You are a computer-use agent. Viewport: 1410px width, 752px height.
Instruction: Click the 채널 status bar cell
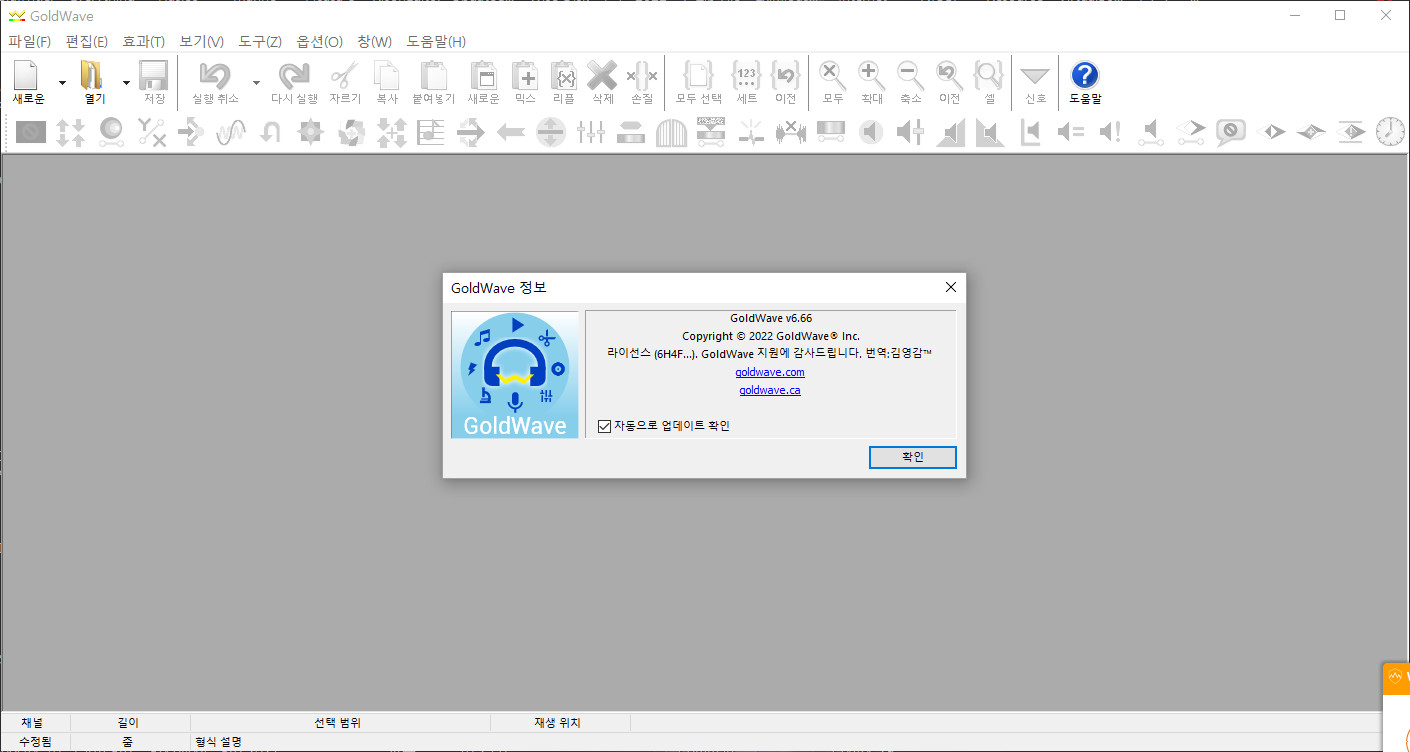[32, 722]
